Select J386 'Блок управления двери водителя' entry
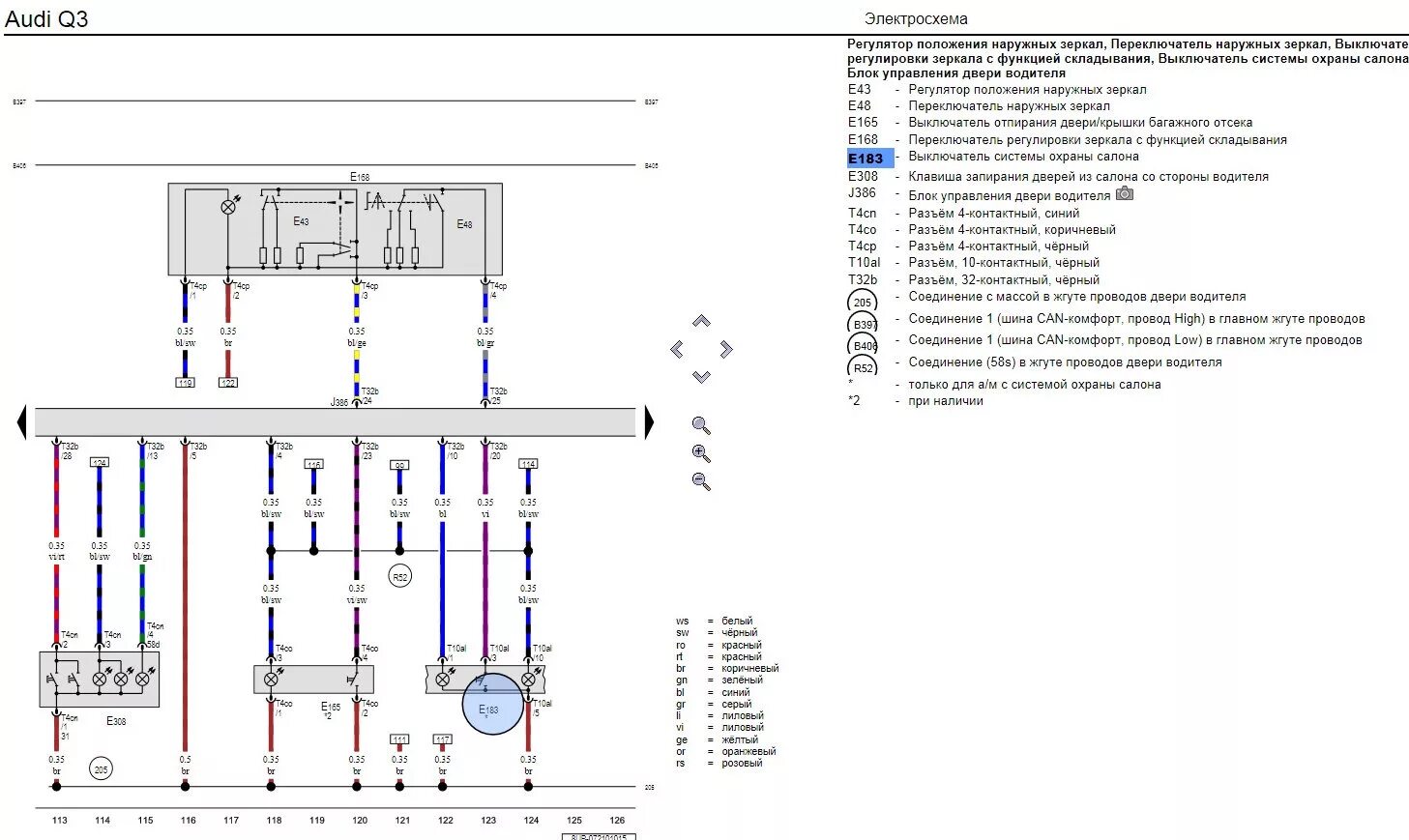The height and width of the screenshot is (840, 1409). click(979, 194)
